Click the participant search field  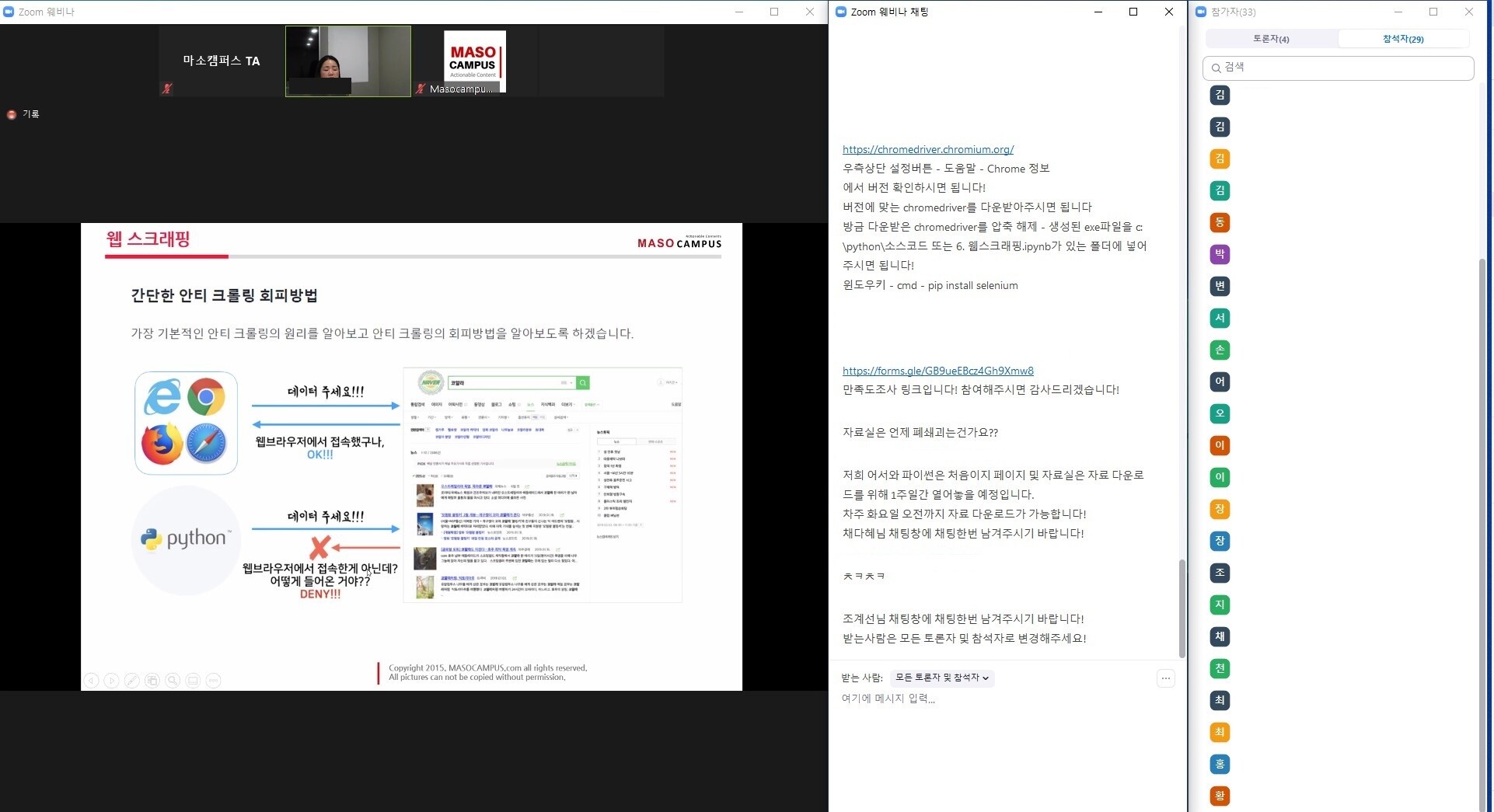(x=1339, y=68)
